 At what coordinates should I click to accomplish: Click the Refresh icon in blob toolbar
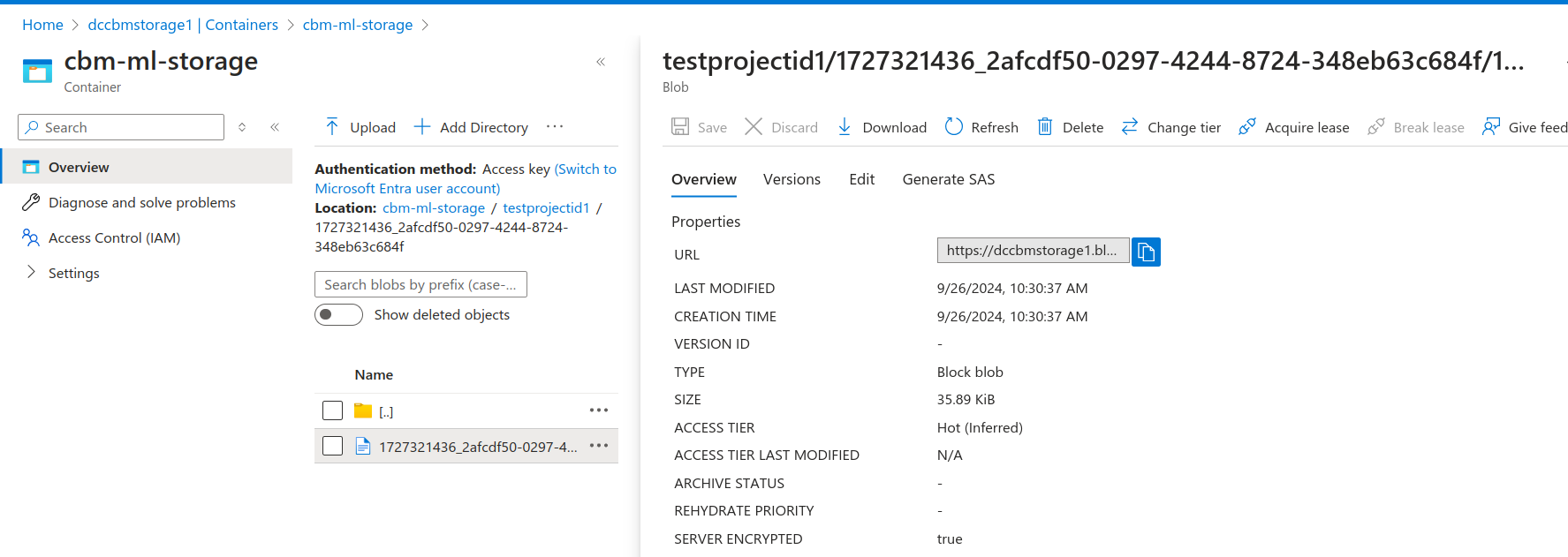(953, 127)
